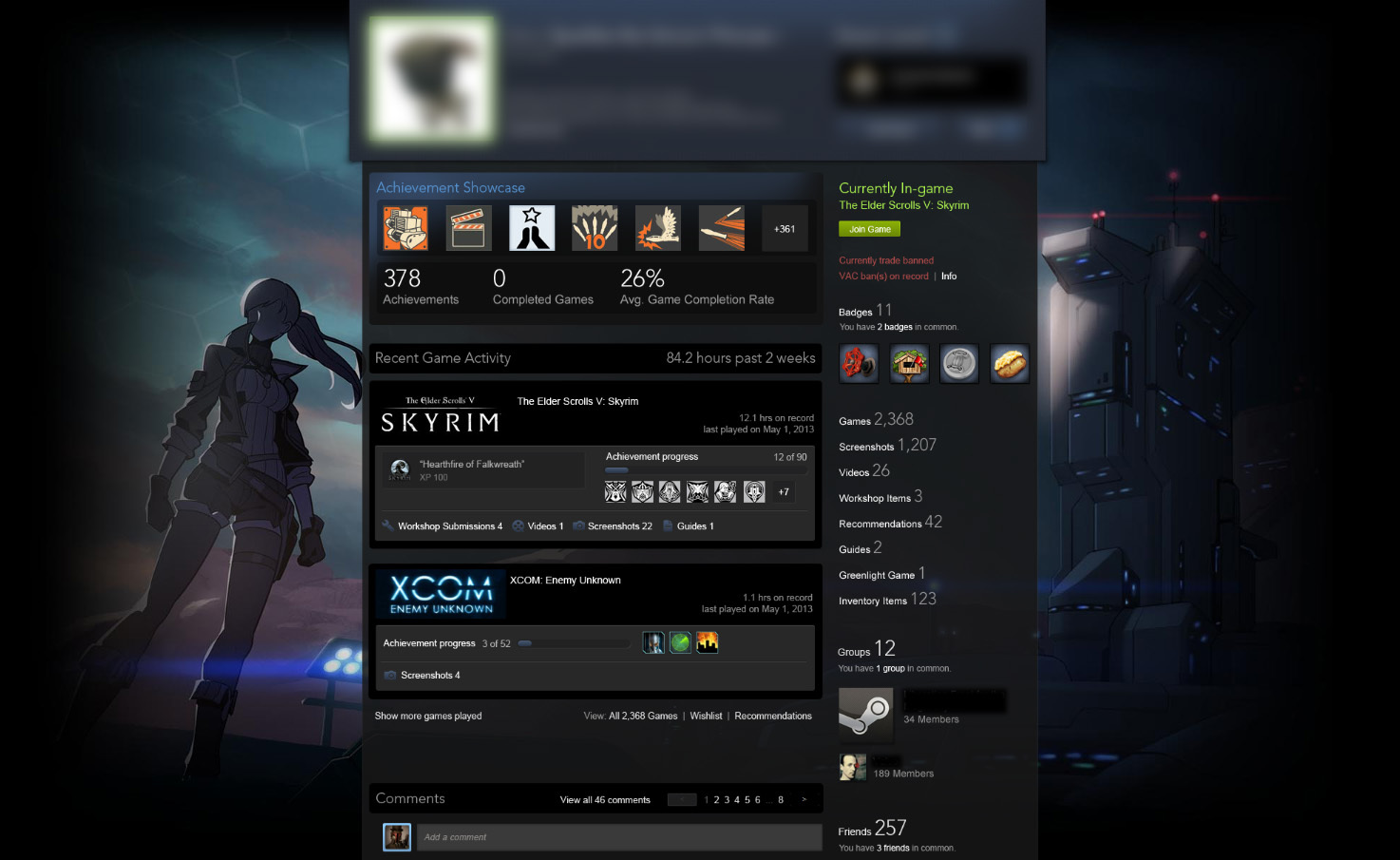1400x860 pixels.
Task: Open the group avatar with 189 Members
Action: 853,767
